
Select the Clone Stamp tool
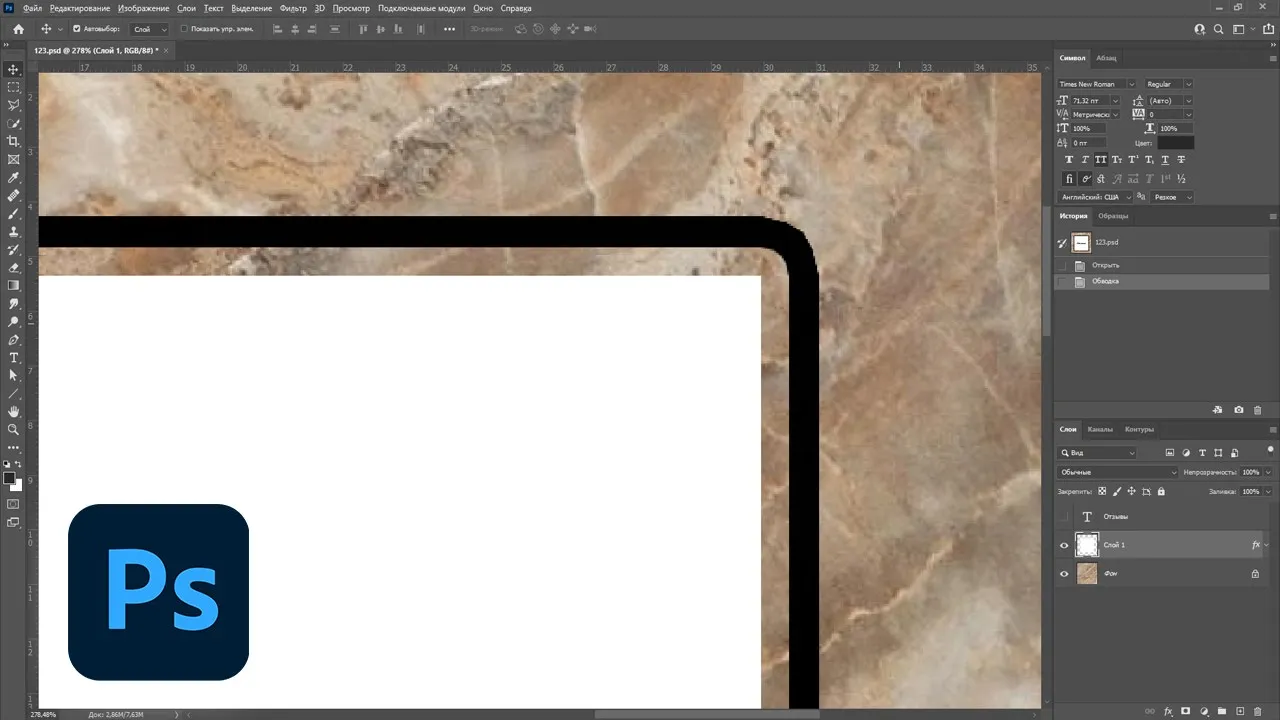click(14, 231)
